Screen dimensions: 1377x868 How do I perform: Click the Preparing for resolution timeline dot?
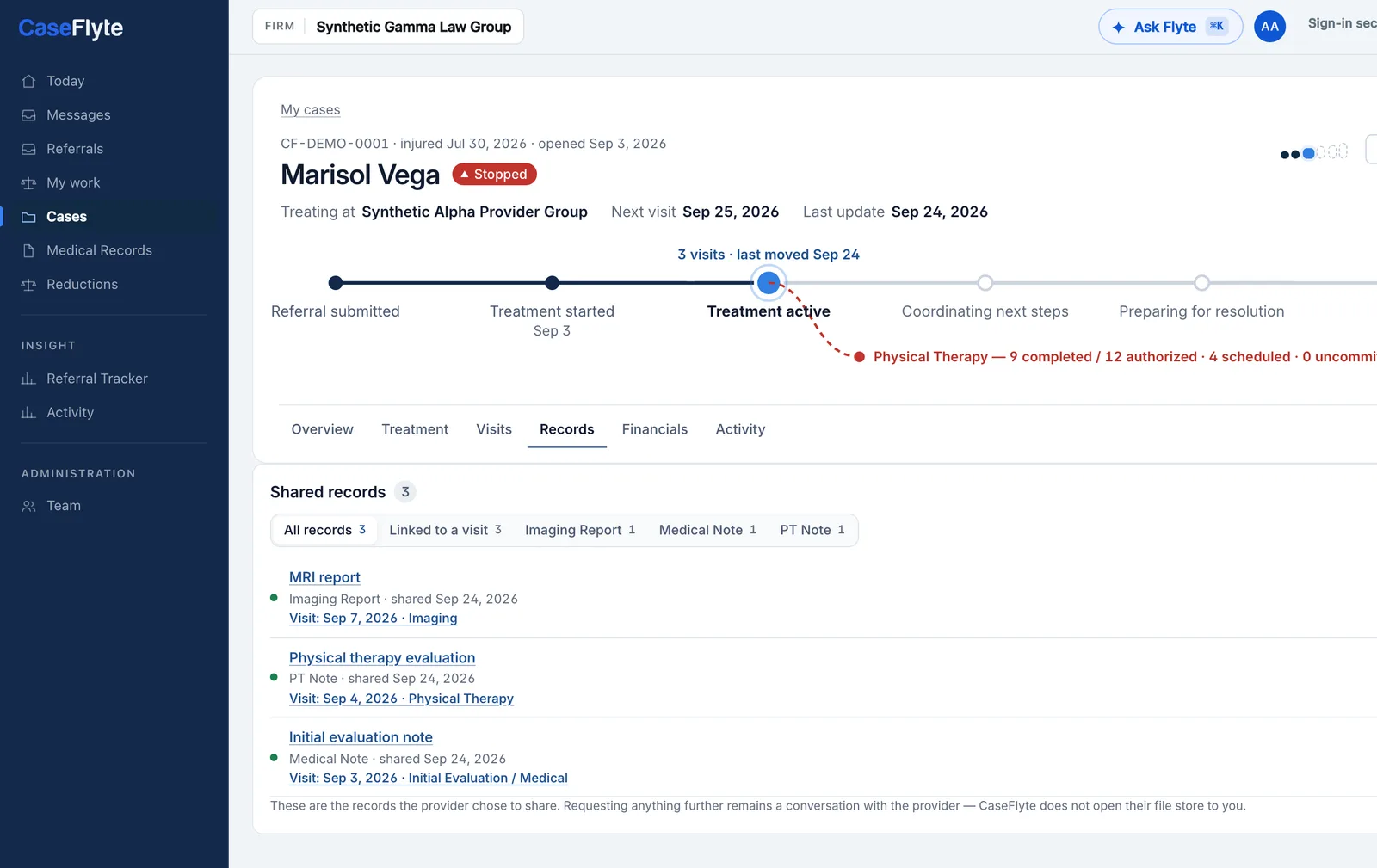point(1201,283)
